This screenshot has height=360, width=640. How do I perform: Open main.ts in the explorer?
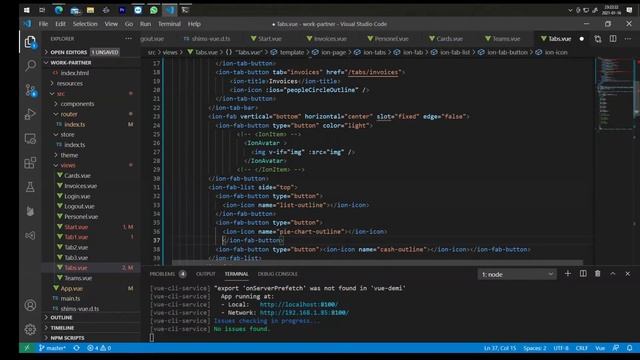(70, 299)
